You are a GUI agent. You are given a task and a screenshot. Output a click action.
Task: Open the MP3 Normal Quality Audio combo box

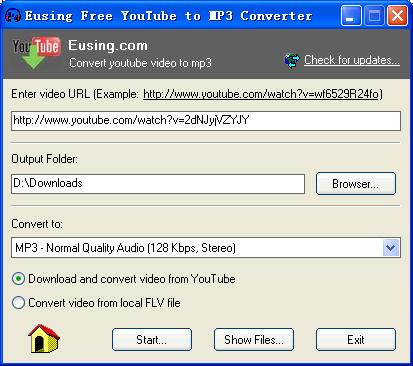(x=206, y=248)
